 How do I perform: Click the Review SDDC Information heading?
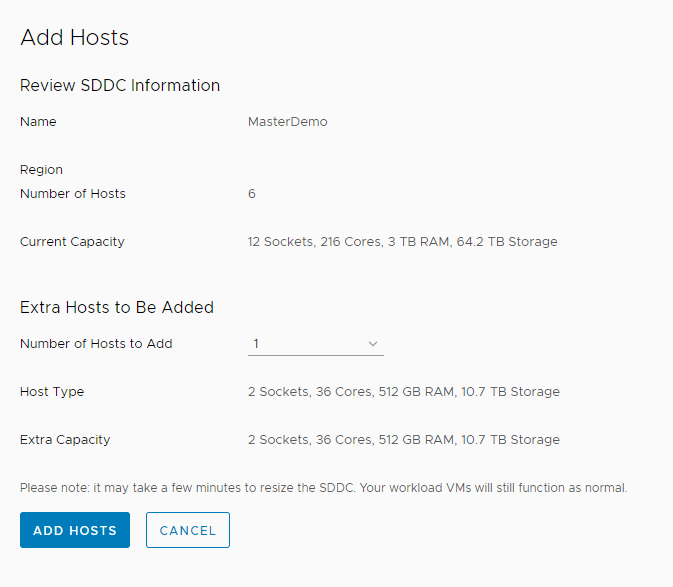pyautogui.click(x=120, y=85)
